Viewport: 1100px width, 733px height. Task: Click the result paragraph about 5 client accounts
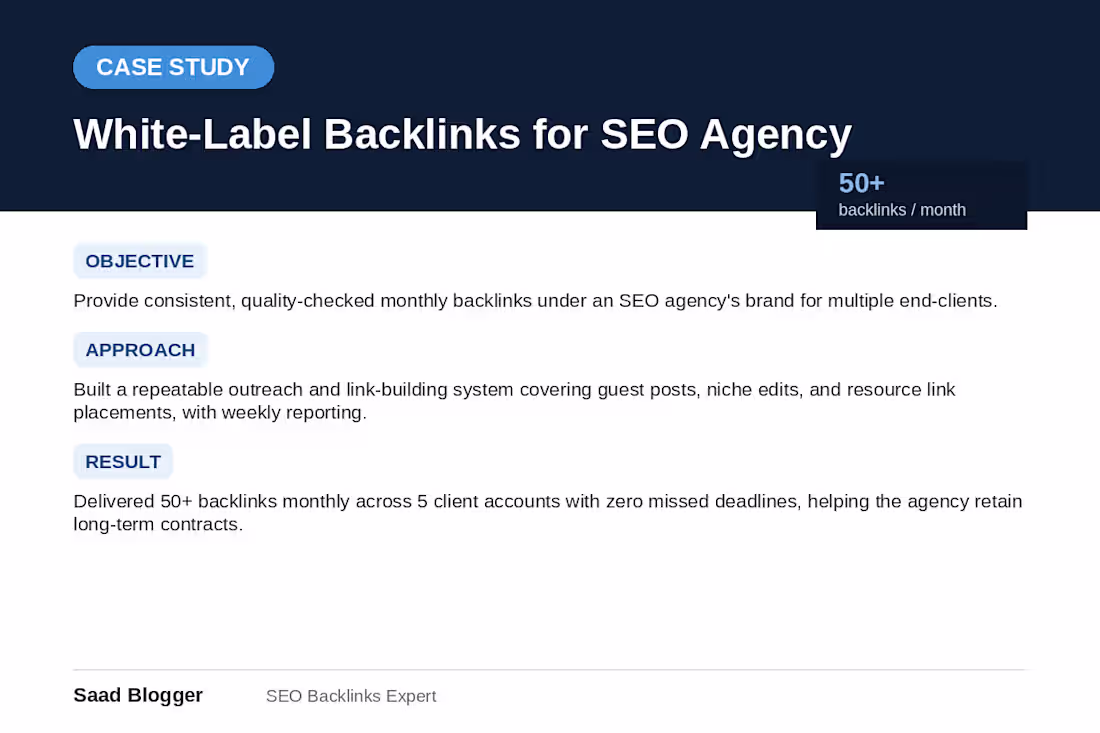(547, 513)
